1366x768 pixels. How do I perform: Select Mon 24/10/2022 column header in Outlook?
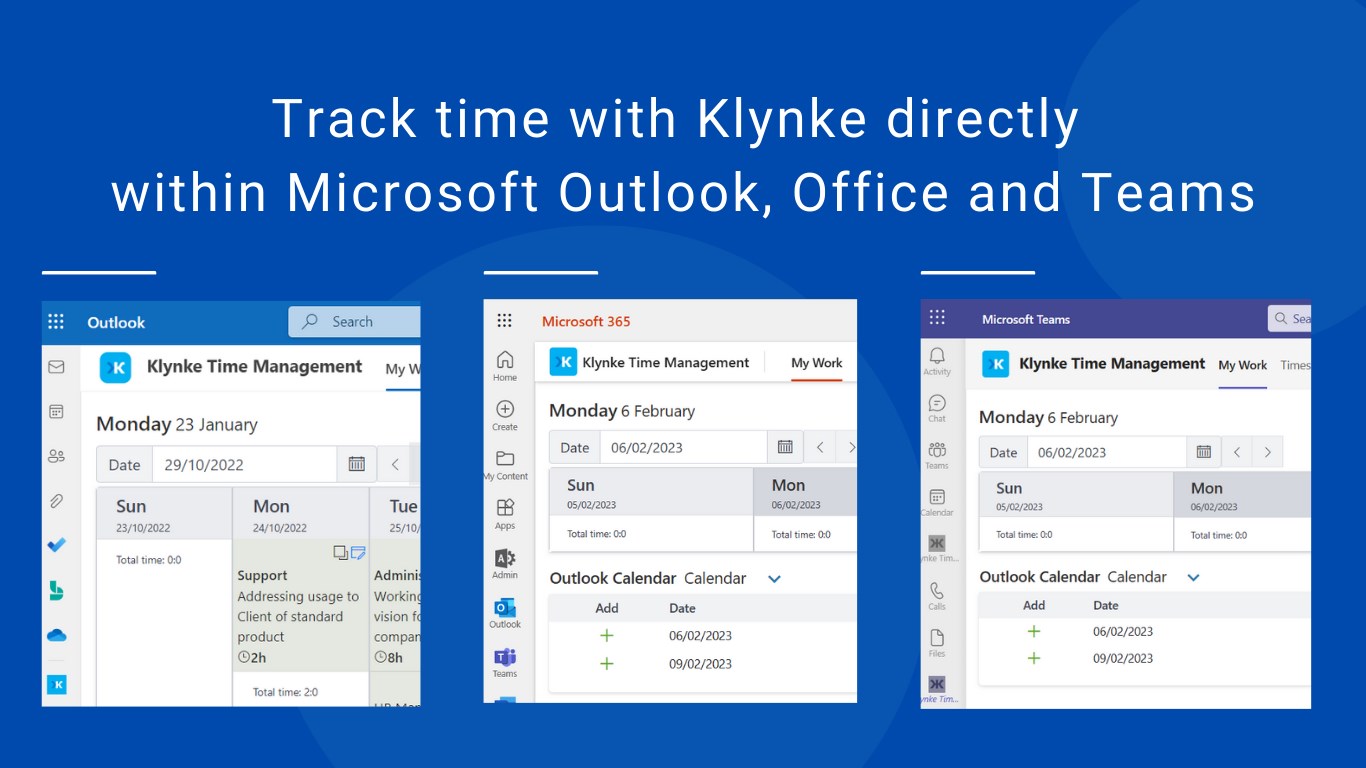[x=301, y=514]
